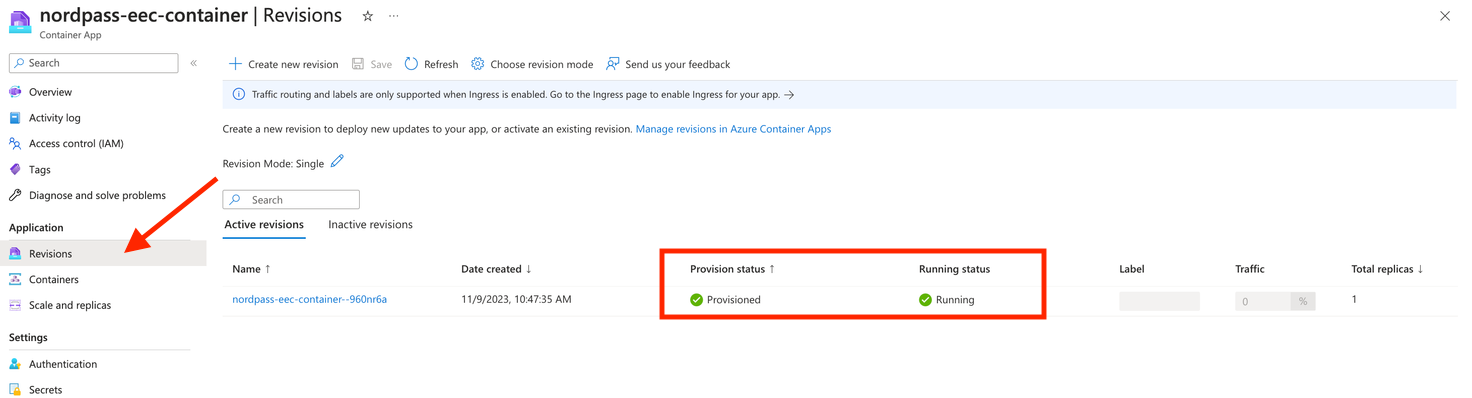1472x398 pixels.
Task: Click the Authentication person icon
Action: tap(15, 365)
